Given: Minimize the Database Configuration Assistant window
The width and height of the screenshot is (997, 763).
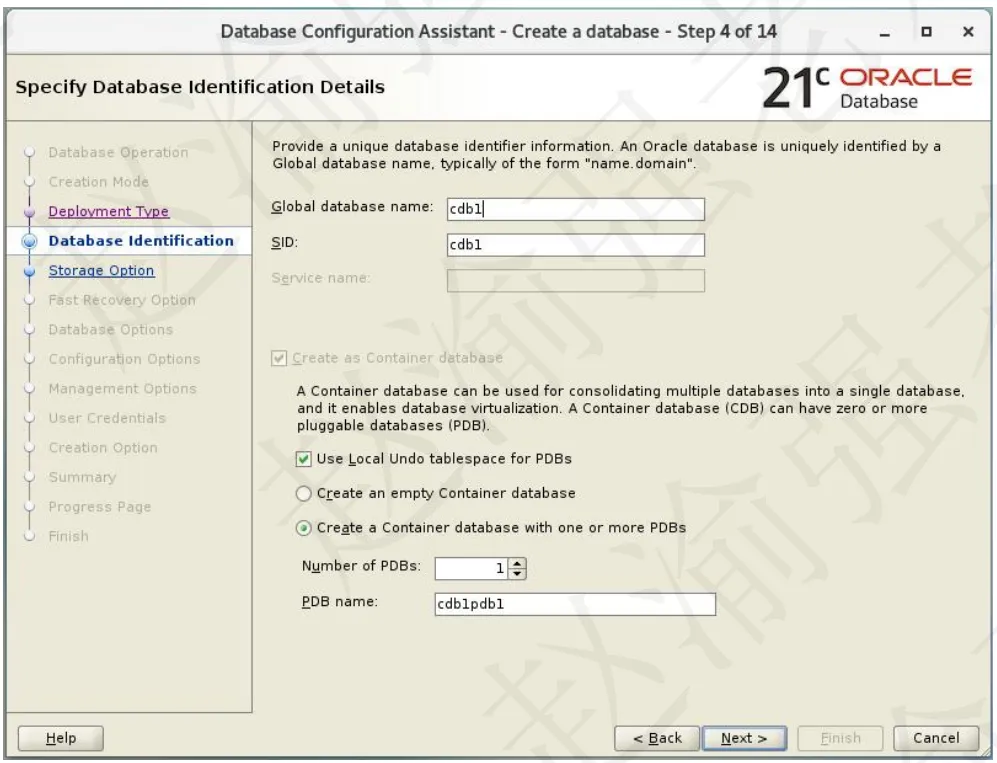Looking at the screenshot, I should pos(884,32).
